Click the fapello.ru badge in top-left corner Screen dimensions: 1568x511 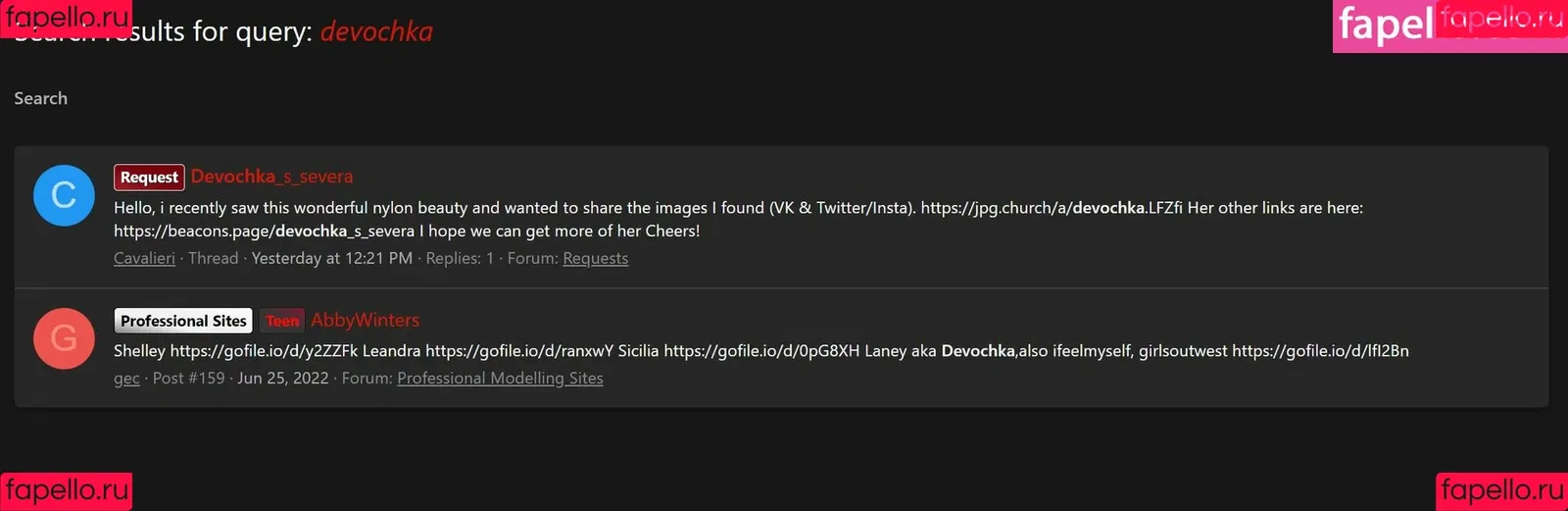(66, 18)
